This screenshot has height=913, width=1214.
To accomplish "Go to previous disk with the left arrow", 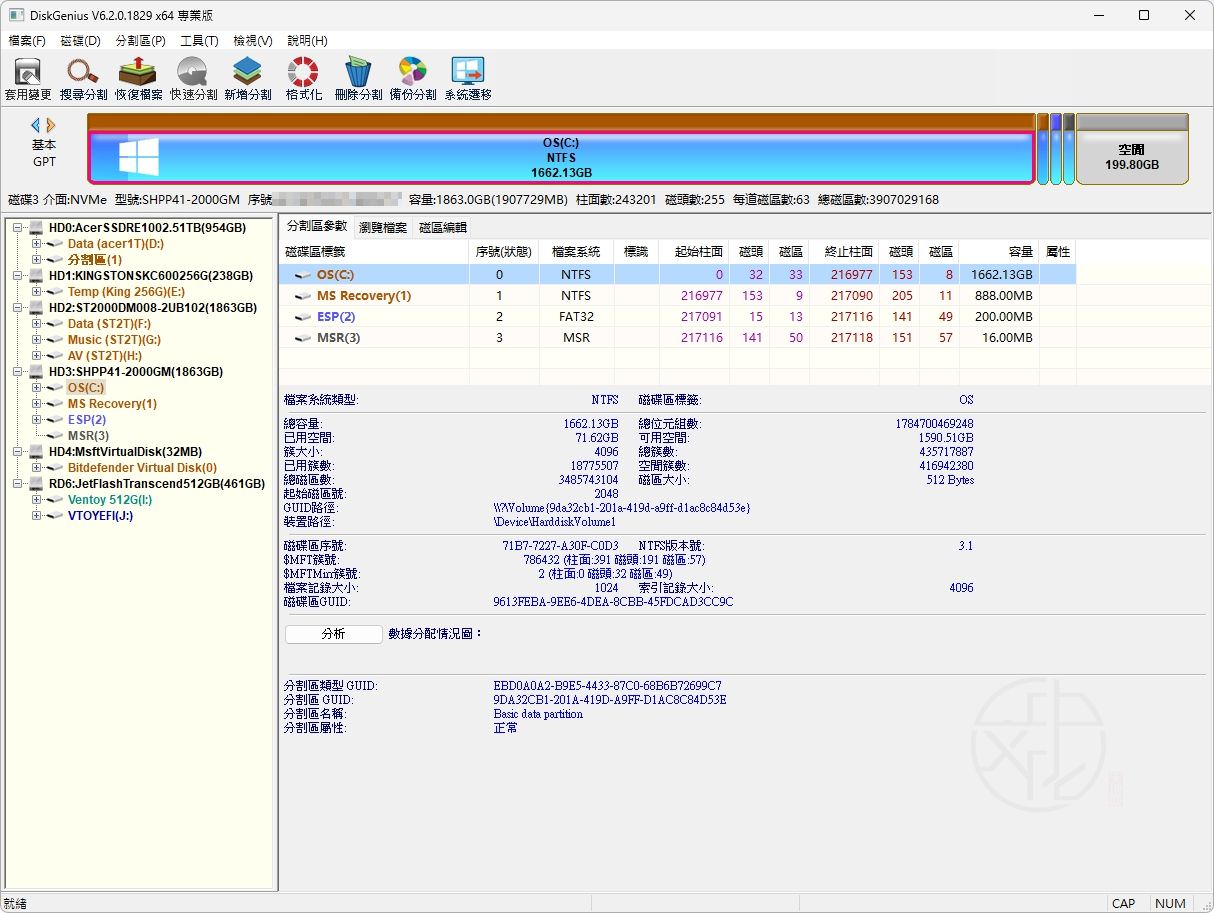I will point(36,125).
